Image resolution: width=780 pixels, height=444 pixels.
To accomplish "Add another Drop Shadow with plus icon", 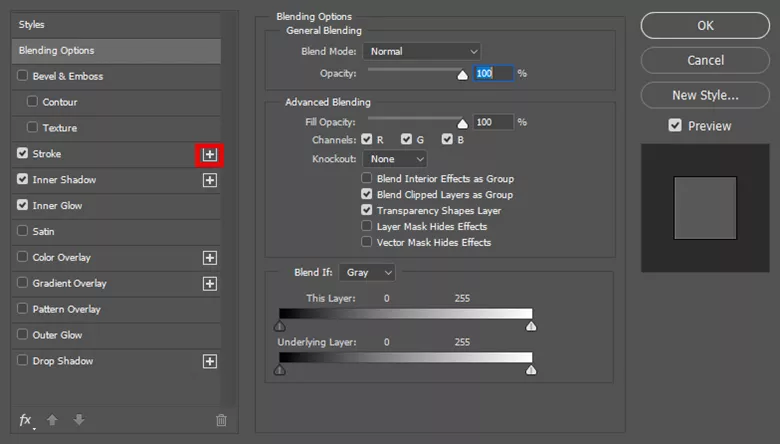I will pos(209,361).
